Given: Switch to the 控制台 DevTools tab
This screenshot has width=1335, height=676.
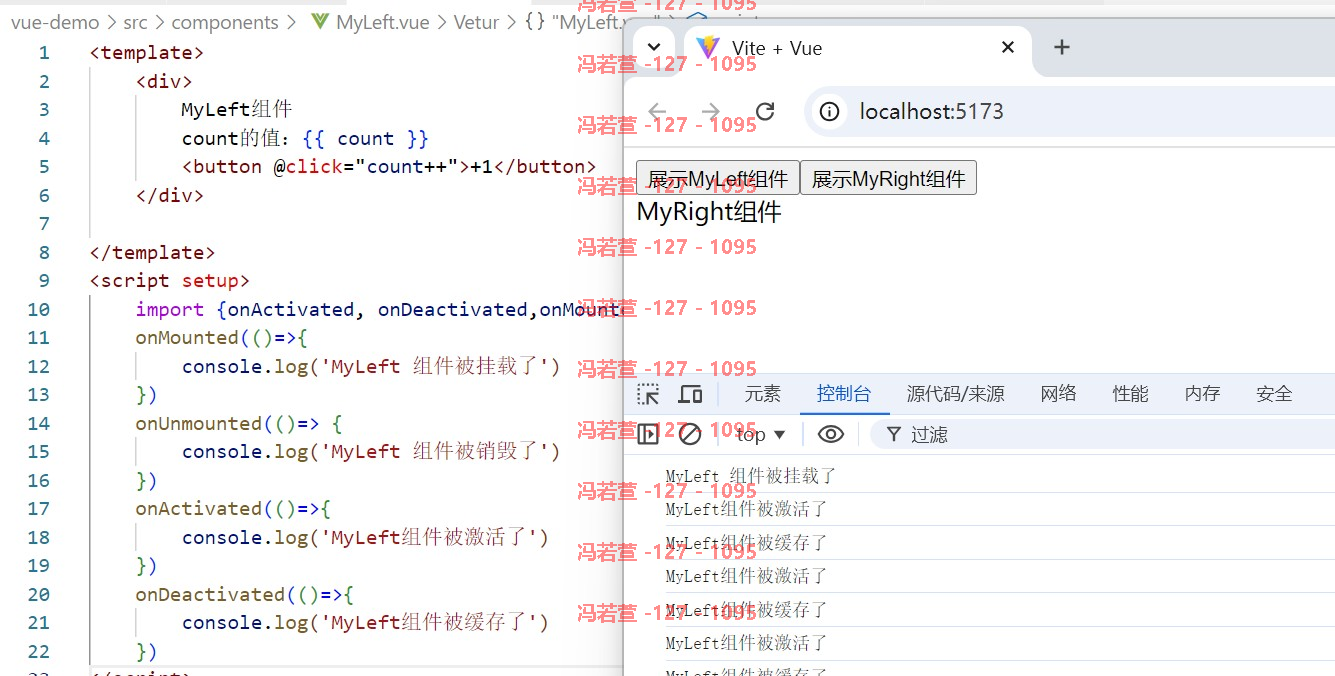Looking at the screenshot, I should (844, 394).
